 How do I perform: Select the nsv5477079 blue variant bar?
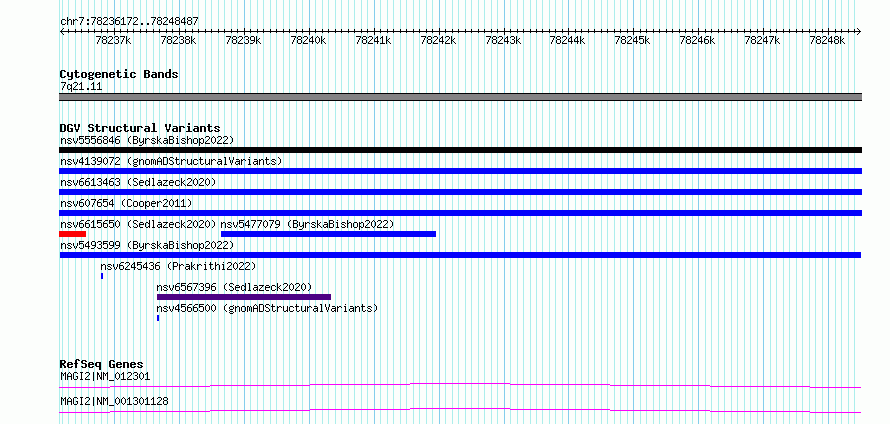point(328,234)
